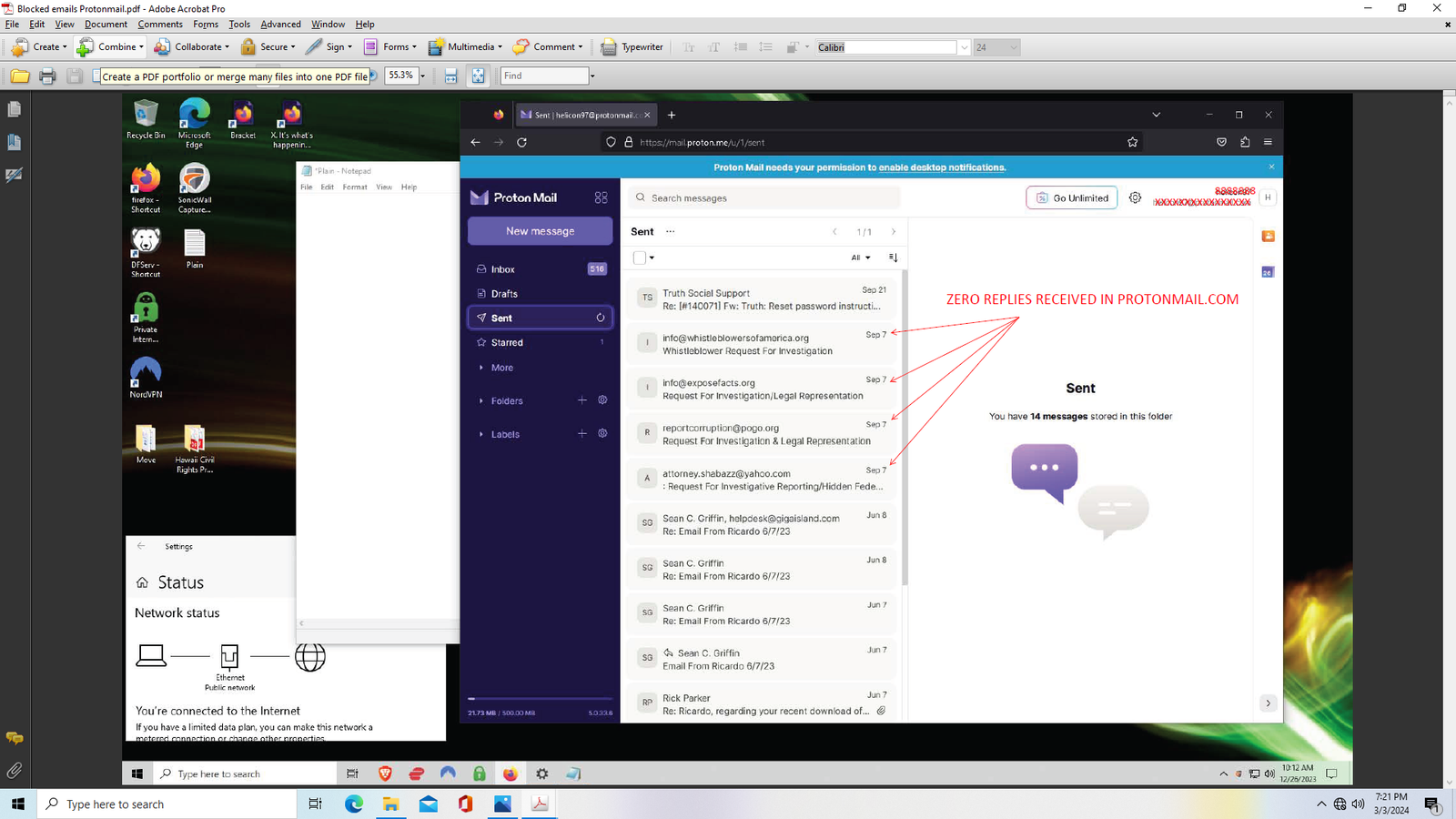This screenshot has width=1456, height=819.
Task: Click the Find text field
Action: (544, 76)
